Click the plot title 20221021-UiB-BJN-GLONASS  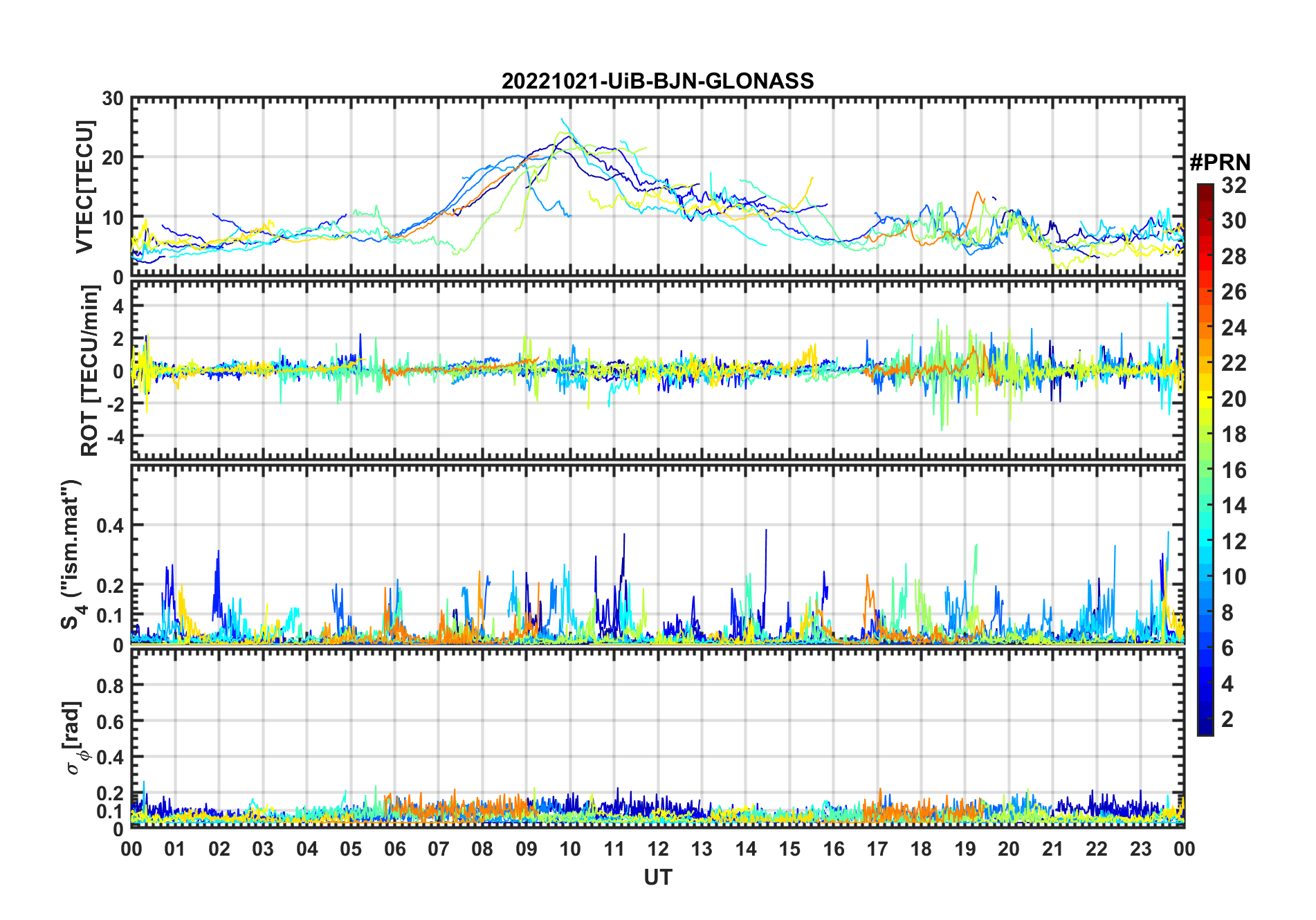pyautogui.click(x=657, y=81)
